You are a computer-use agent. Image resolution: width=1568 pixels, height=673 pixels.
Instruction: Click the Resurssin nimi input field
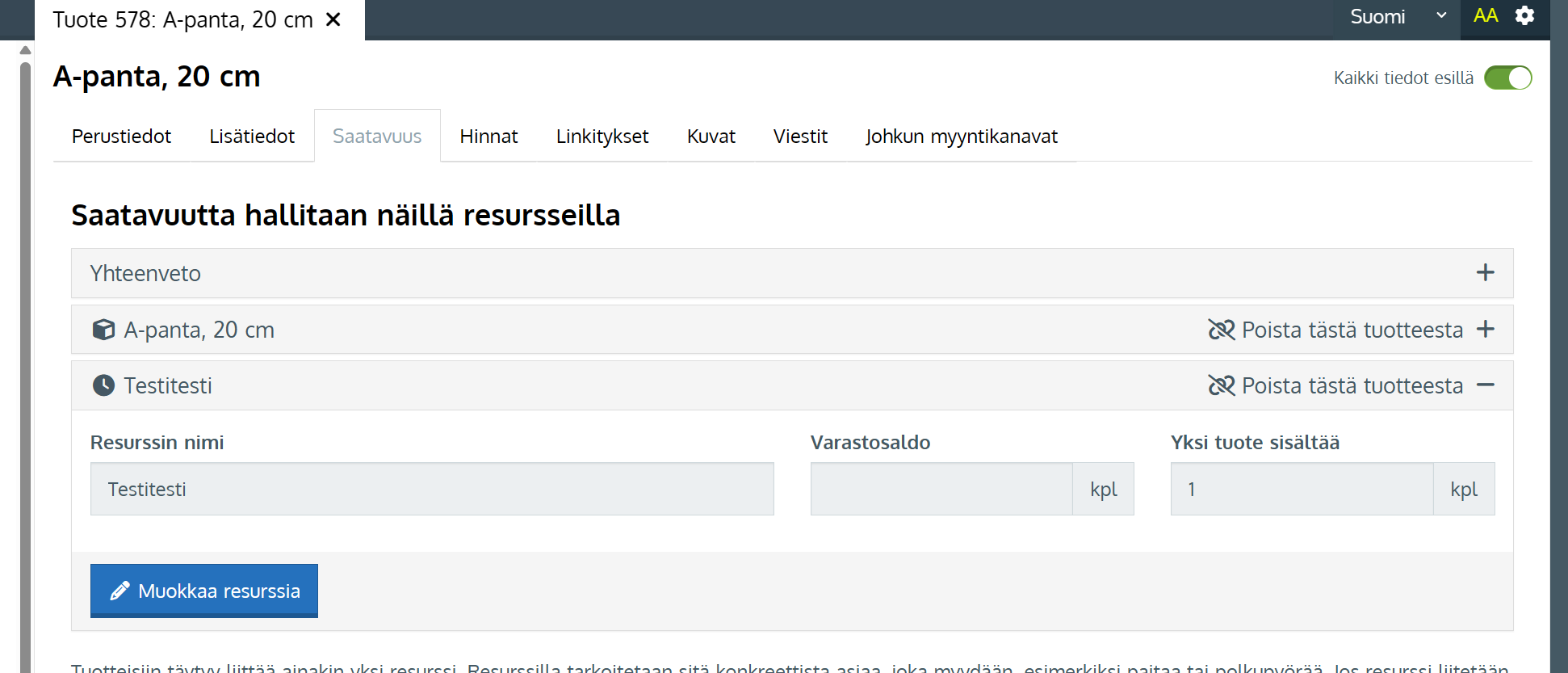(432, 489)
